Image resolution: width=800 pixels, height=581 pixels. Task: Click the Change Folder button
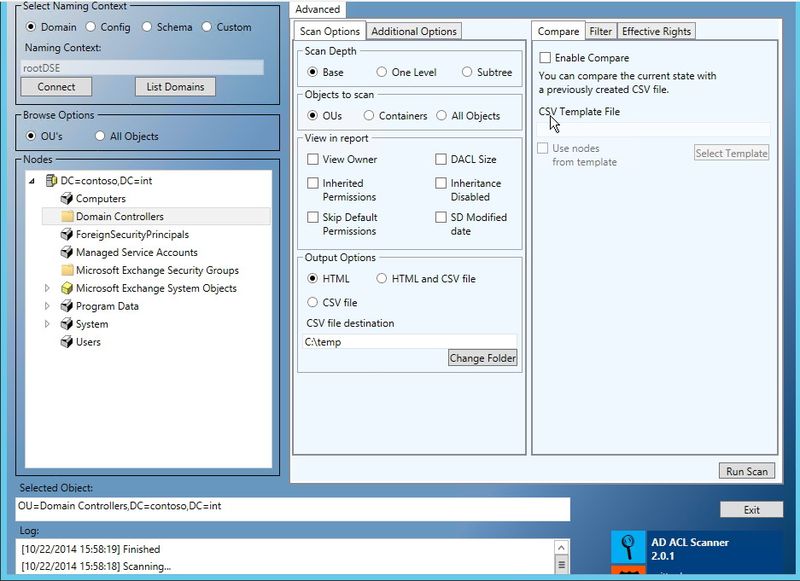pyautogui.click(x=482, y=358)
